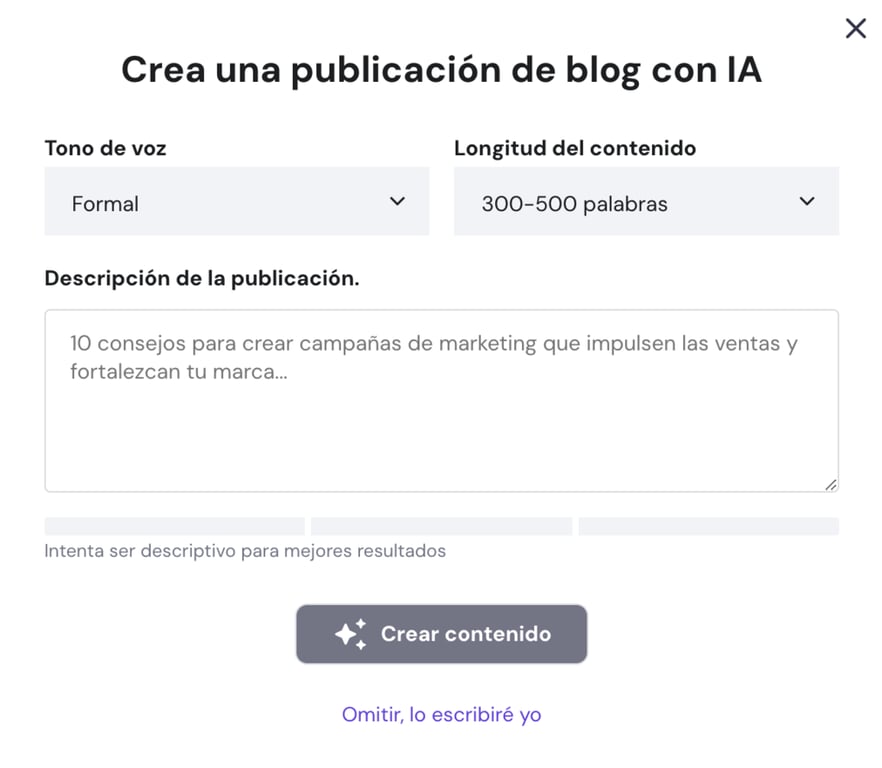882x768 pixels.
Task: Click the X to close the dialog
Action: pos(855,28)
